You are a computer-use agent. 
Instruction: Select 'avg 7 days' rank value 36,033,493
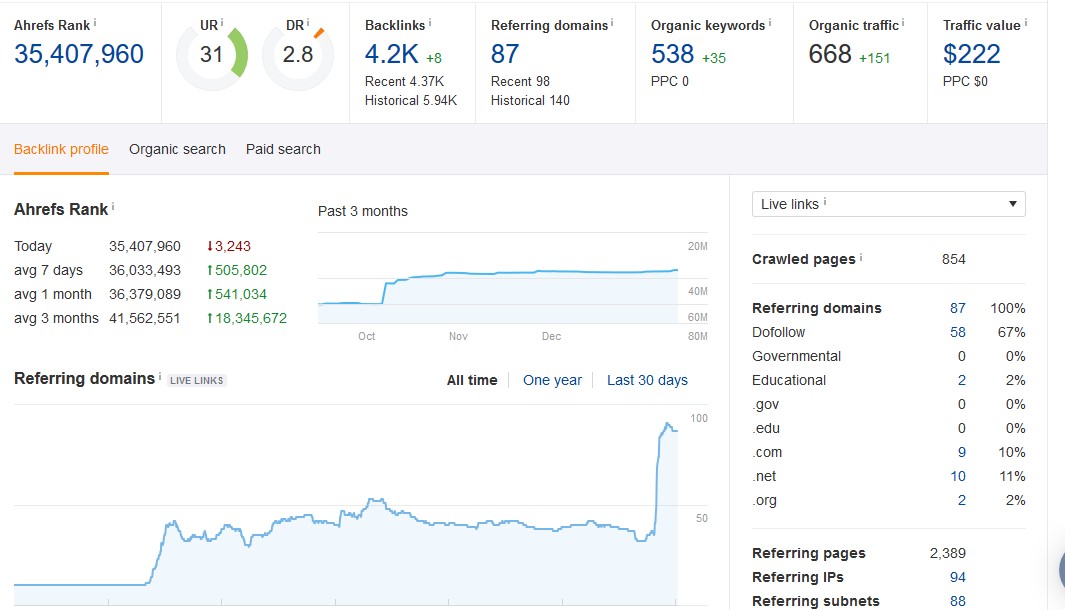(x=145, y=270)
